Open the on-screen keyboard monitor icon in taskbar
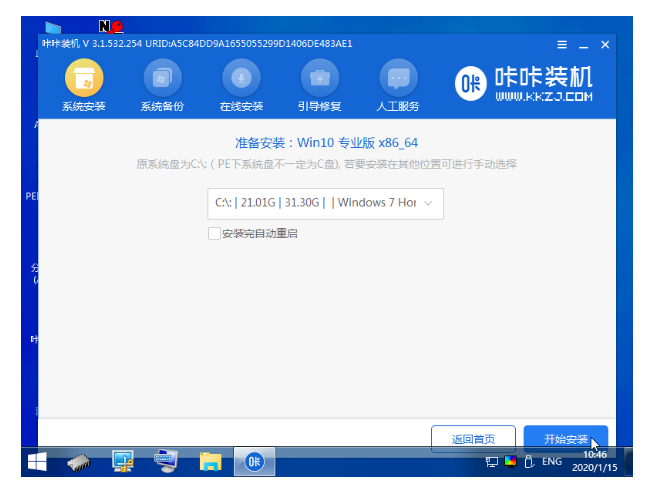Viewport: 649px width, 487px height. 166,461
